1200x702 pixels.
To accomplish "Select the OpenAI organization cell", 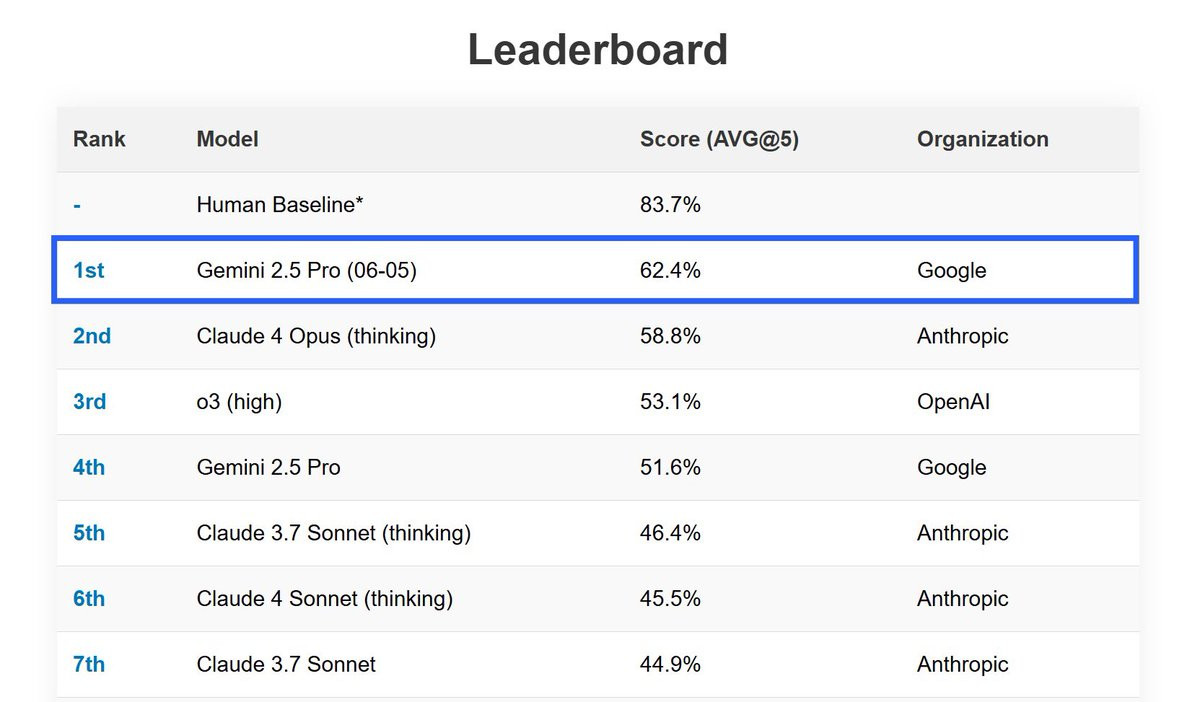I will click(953, 402).
